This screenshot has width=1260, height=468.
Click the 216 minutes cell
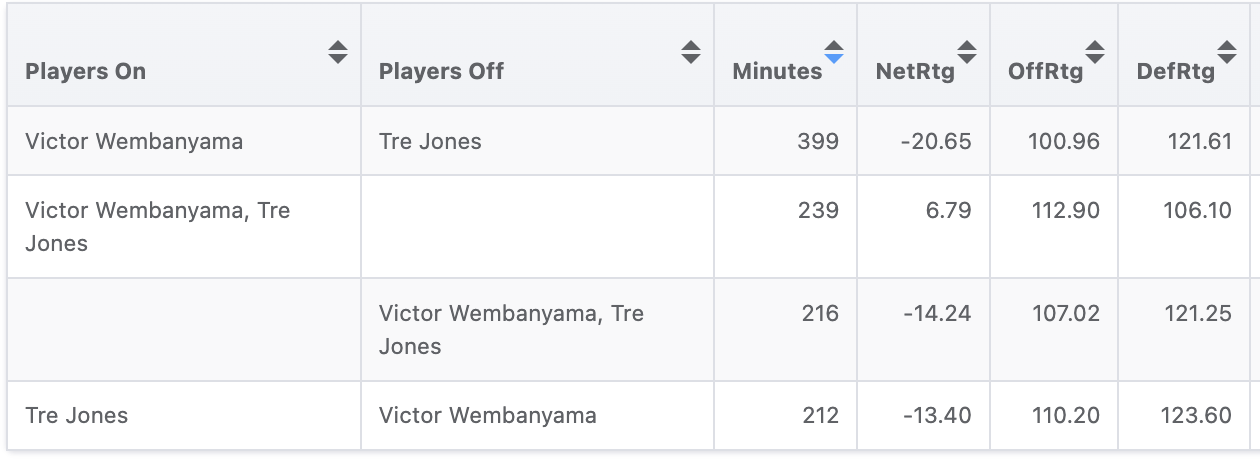click(x=820, y=314)
